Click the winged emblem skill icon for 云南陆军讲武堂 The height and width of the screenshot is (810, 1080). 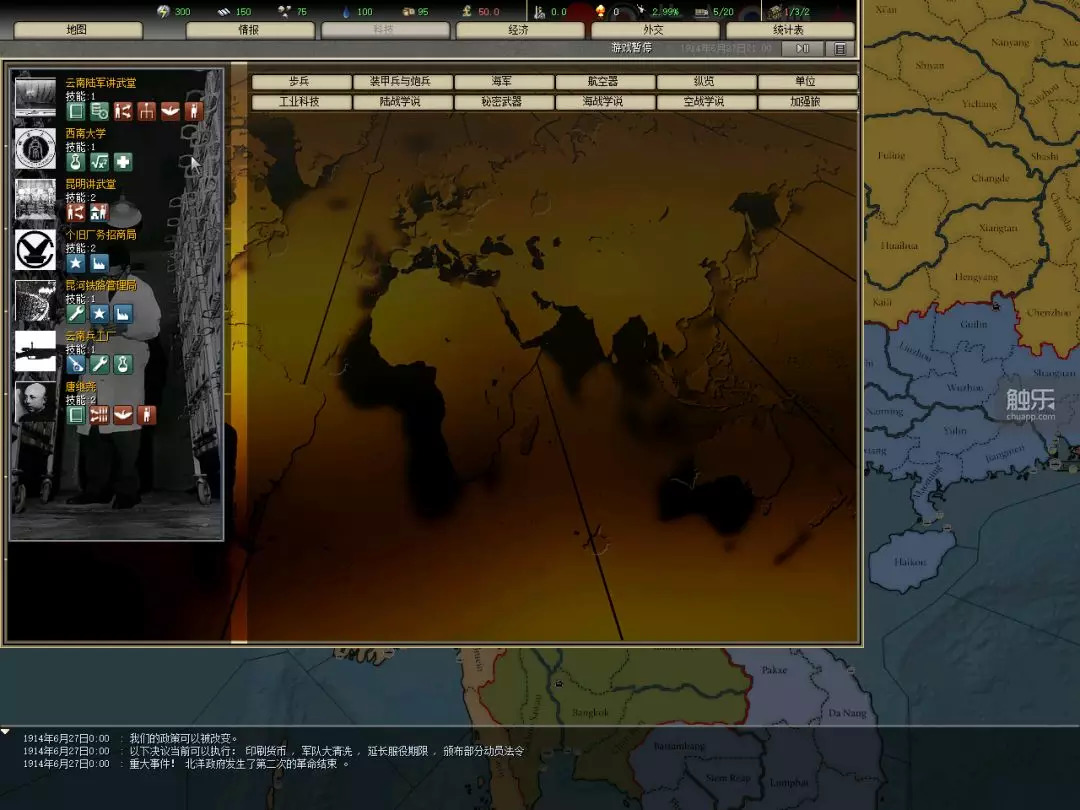[x=170, y=111]
